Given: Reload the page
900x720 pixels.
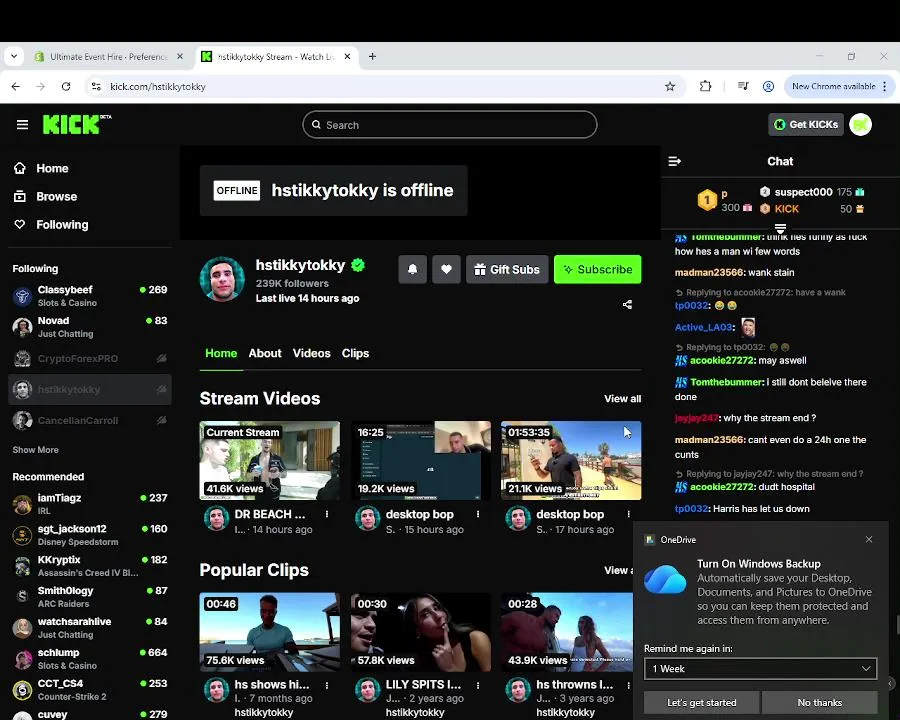Looking at the screenshot, I should coord(66,87).
